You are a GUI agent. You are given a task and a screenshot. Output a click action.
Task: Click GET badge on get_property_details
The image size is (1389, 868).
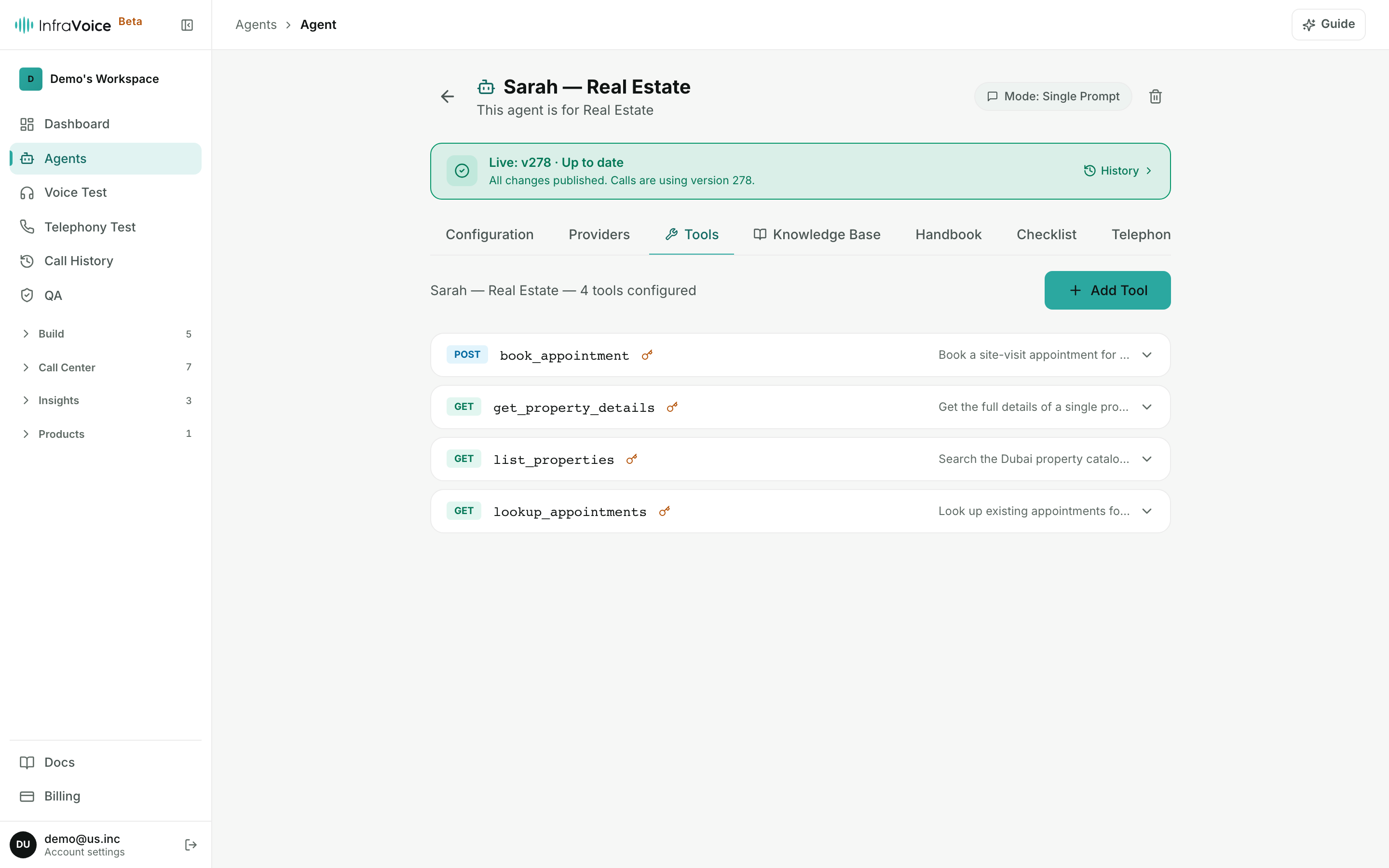[x=464, y=407]
